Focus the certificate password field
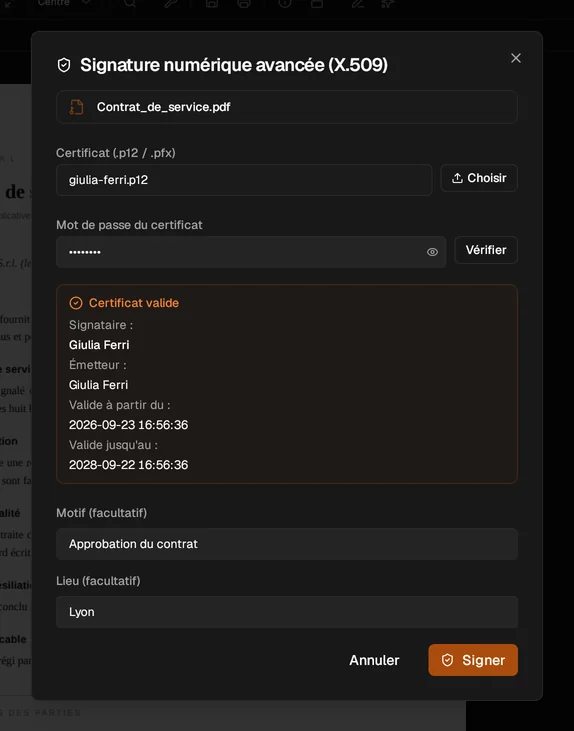The image size is (574, 731). tap(251, 252)
